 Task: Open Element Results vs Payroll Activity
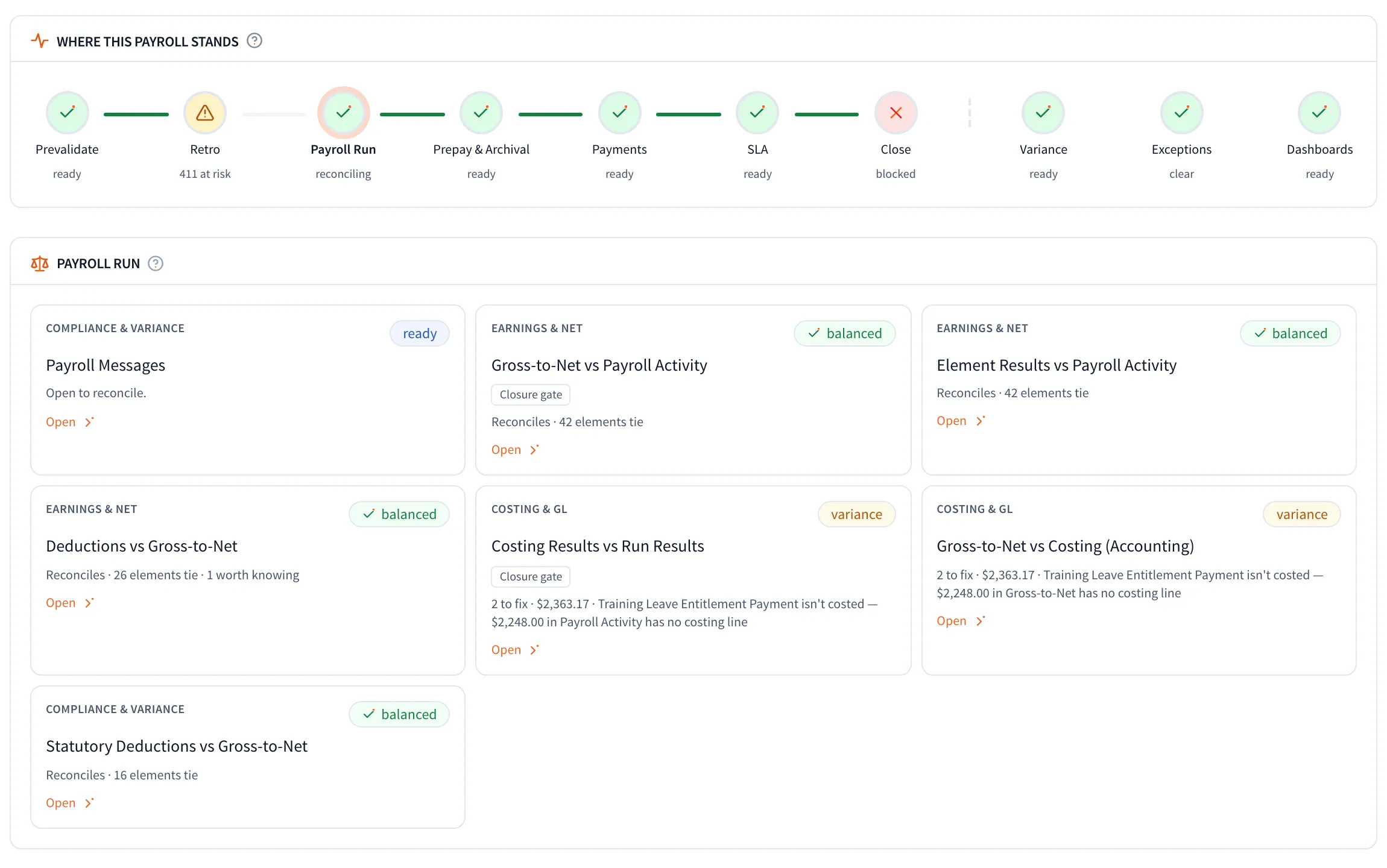point(961,421)
